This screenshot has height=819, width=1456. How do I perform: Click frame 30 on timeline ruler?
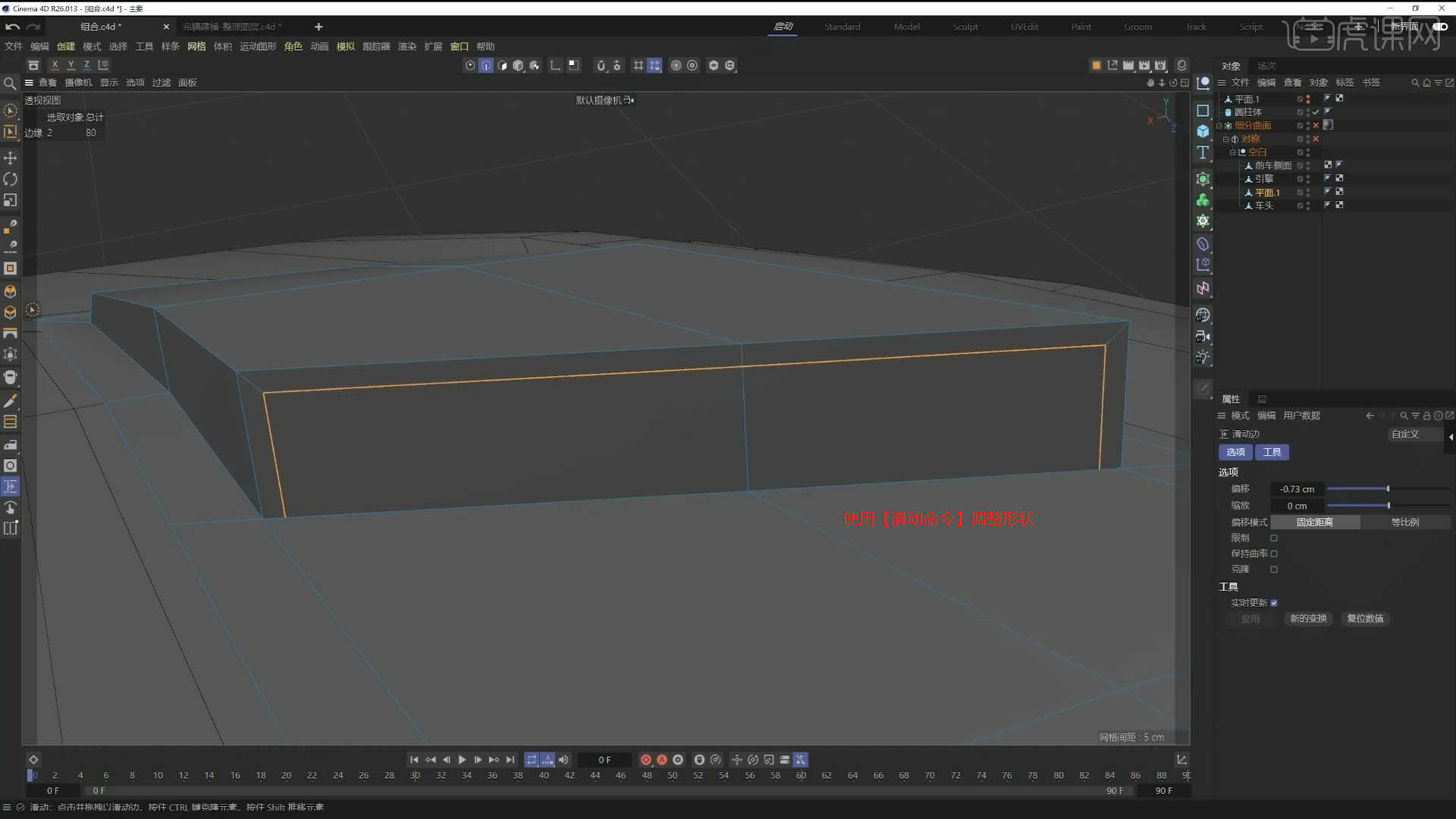pos(415,775)
